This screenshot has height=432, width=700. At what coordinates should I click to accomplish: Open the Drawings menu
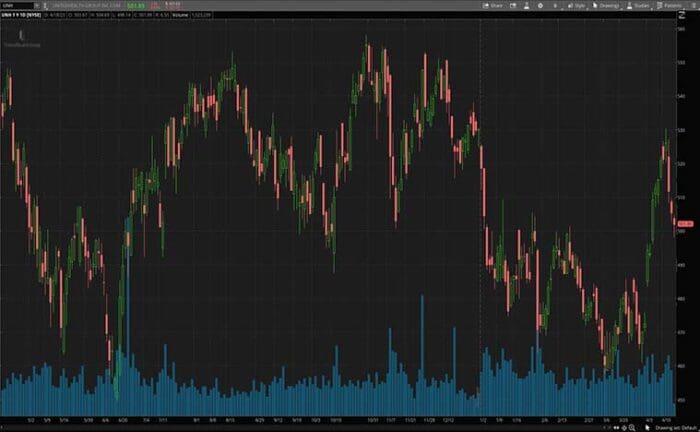tap(606, 5)
